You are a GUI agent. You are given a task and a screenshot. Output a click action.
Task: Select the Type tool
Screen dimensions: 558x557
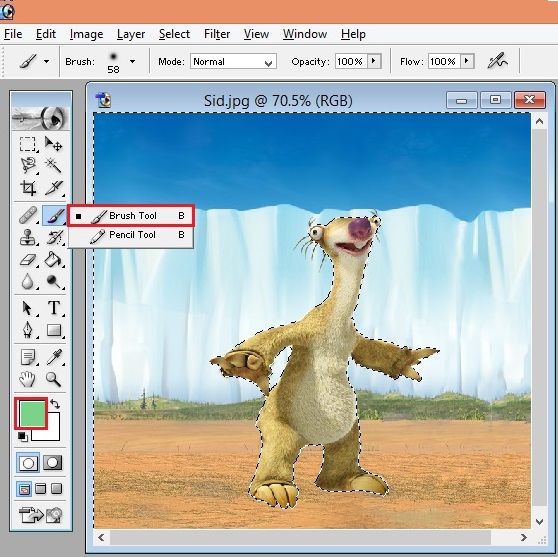pos(54,308)
